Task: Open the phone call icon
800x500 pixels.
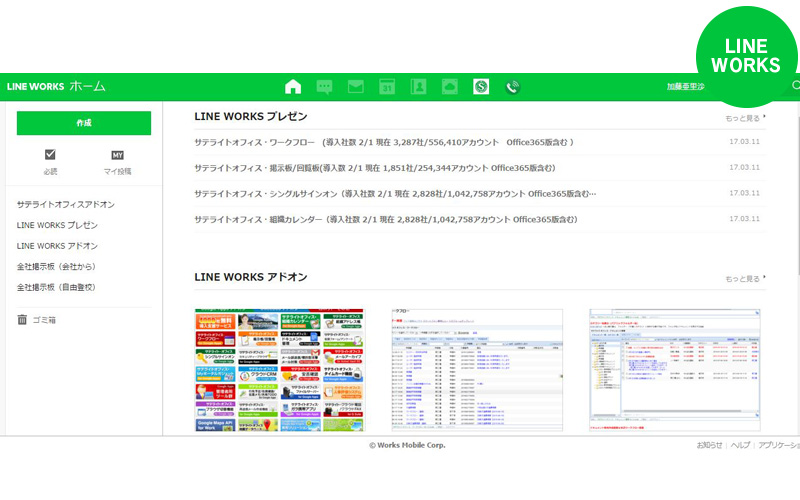Action: click(513, 87)
